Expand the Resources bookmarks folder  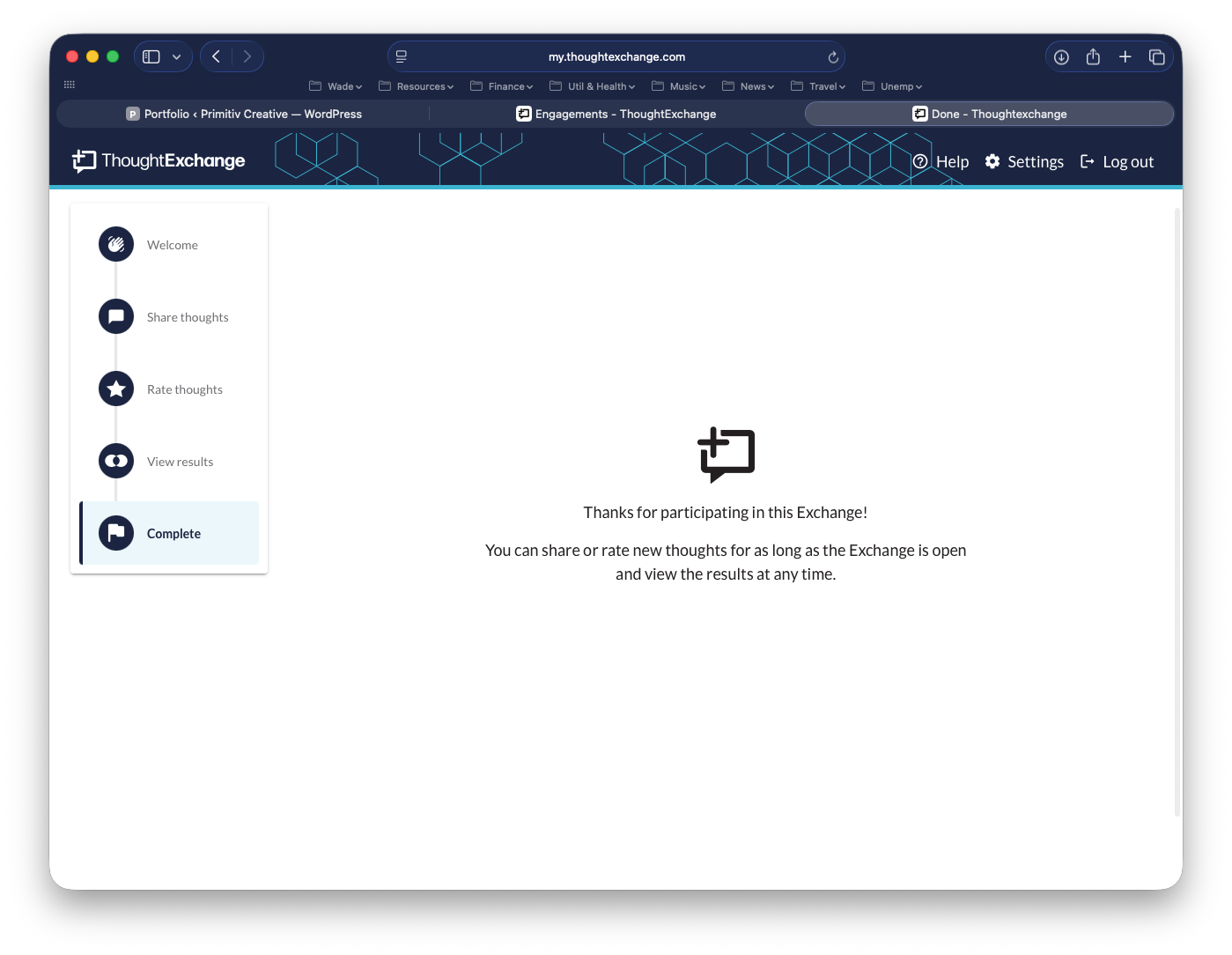(416, 86)
